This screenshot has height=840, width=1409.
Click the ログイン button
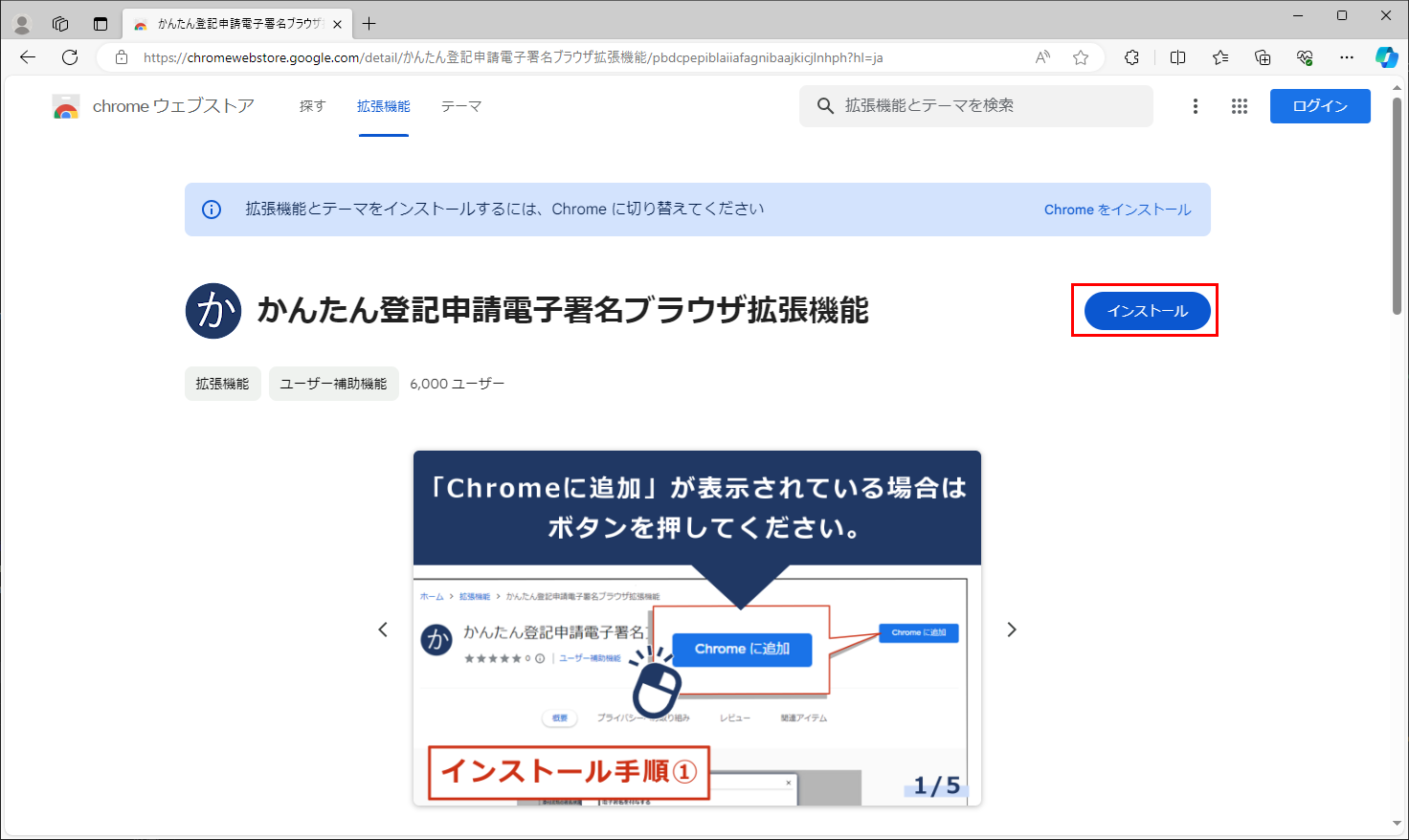[x=1320, y=106]
